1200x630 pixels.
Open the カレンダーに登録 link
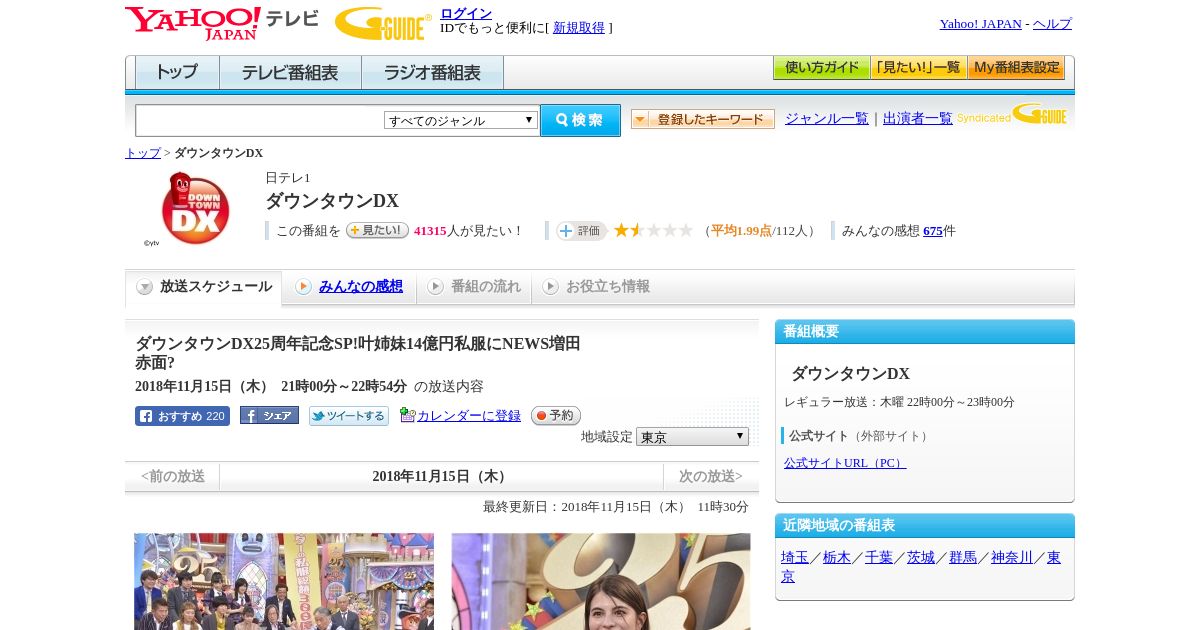pyautogui.click(x=469, y=416)
